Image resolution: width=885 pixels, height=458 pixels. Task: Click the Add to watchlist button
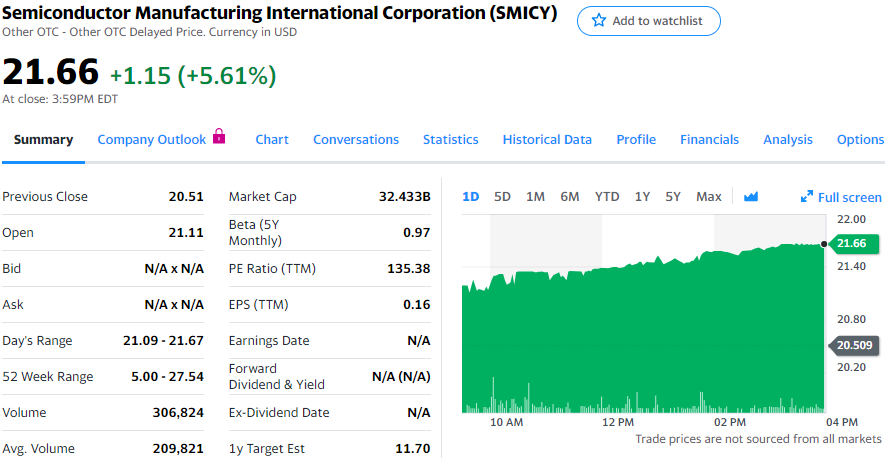tap(648, 21)
